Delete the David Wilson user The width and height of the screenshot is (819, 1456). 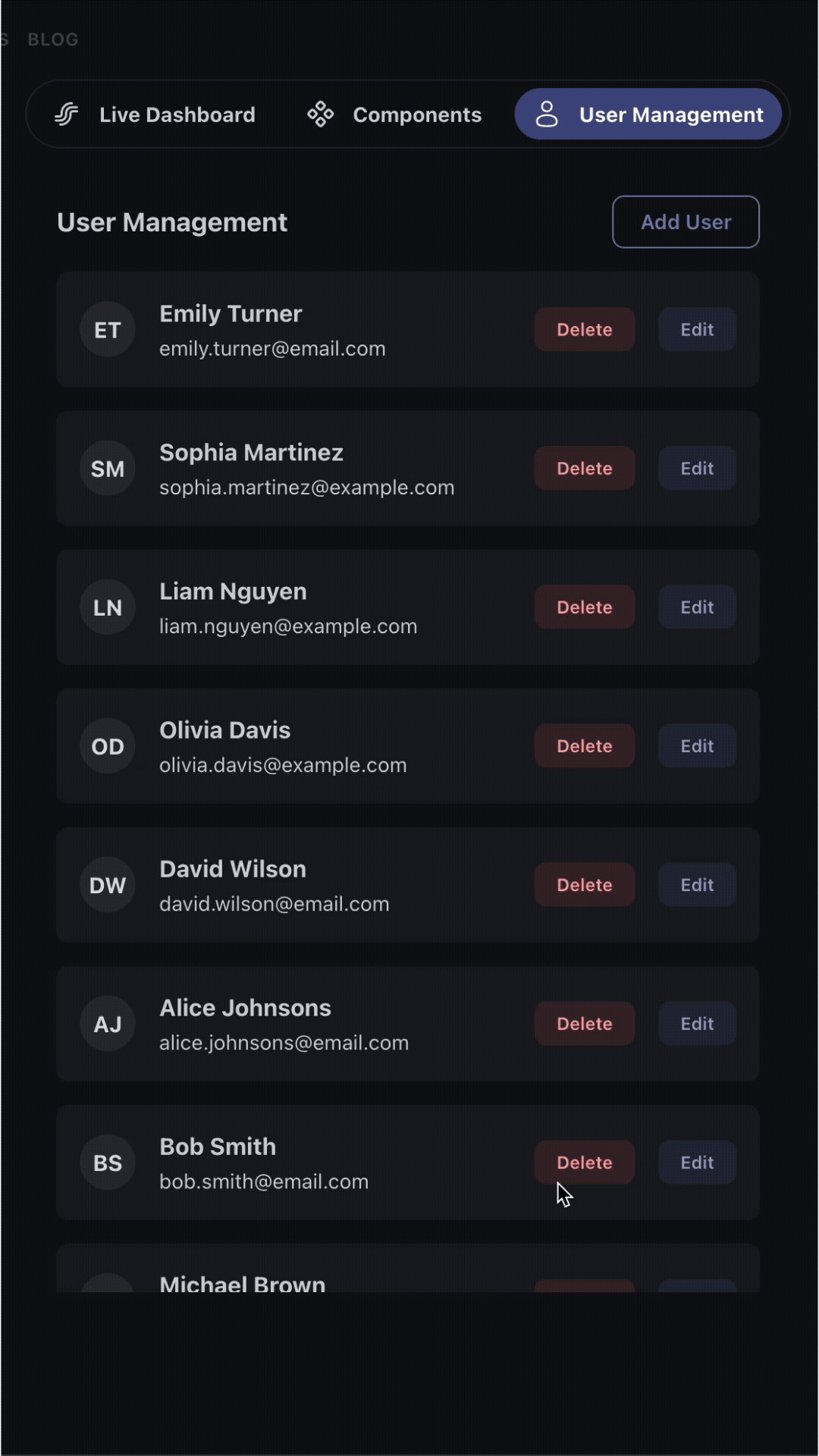point(584,885)
